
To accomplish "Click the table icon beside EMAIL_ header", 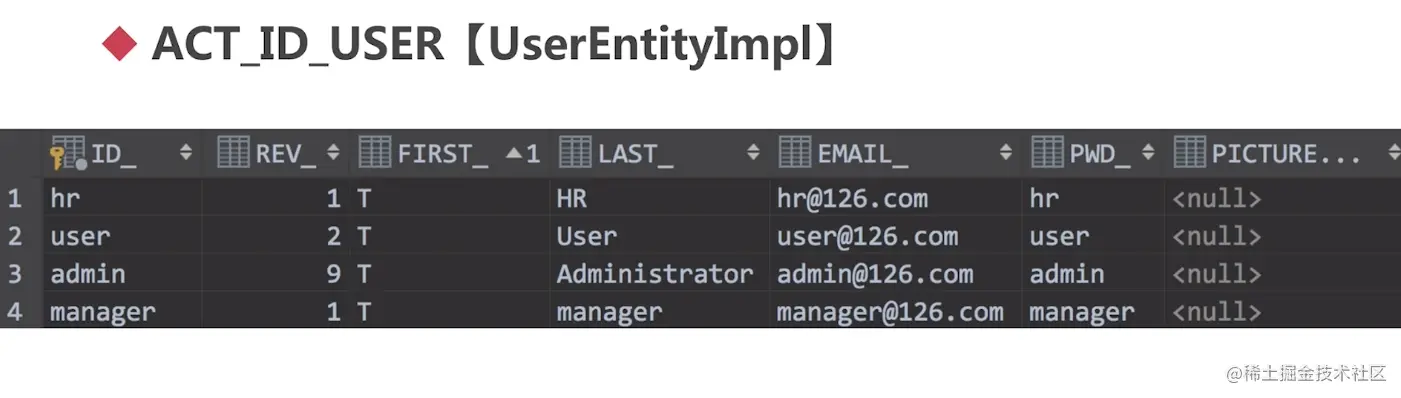I will coord(794,152).
